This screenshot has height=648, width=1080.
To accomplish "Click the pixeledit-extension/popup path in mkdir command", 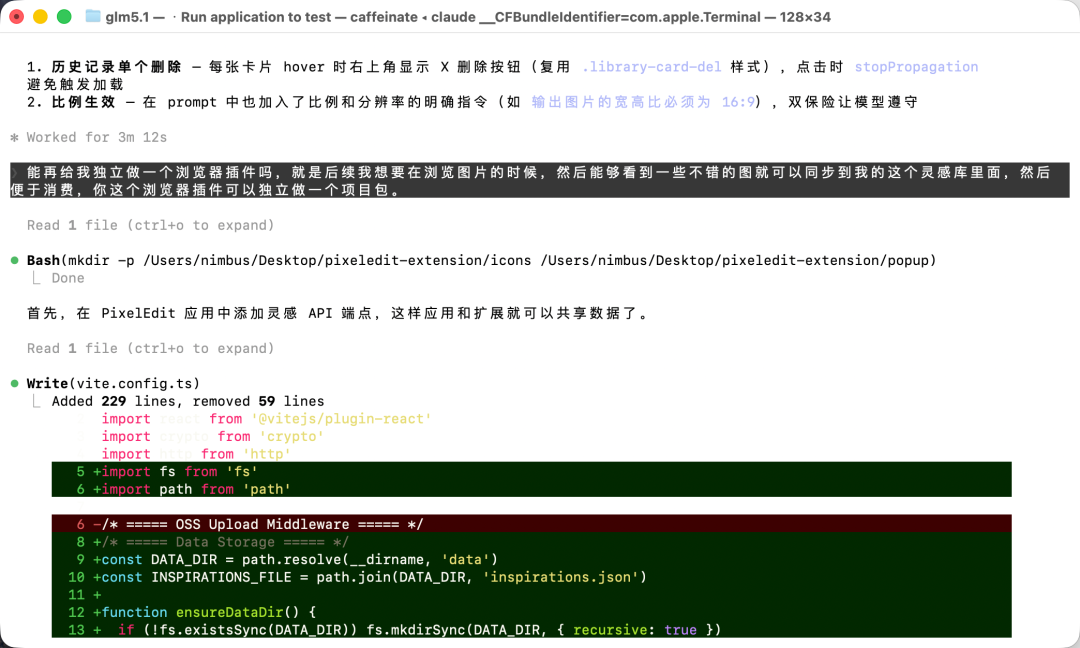I will [735, 260].
